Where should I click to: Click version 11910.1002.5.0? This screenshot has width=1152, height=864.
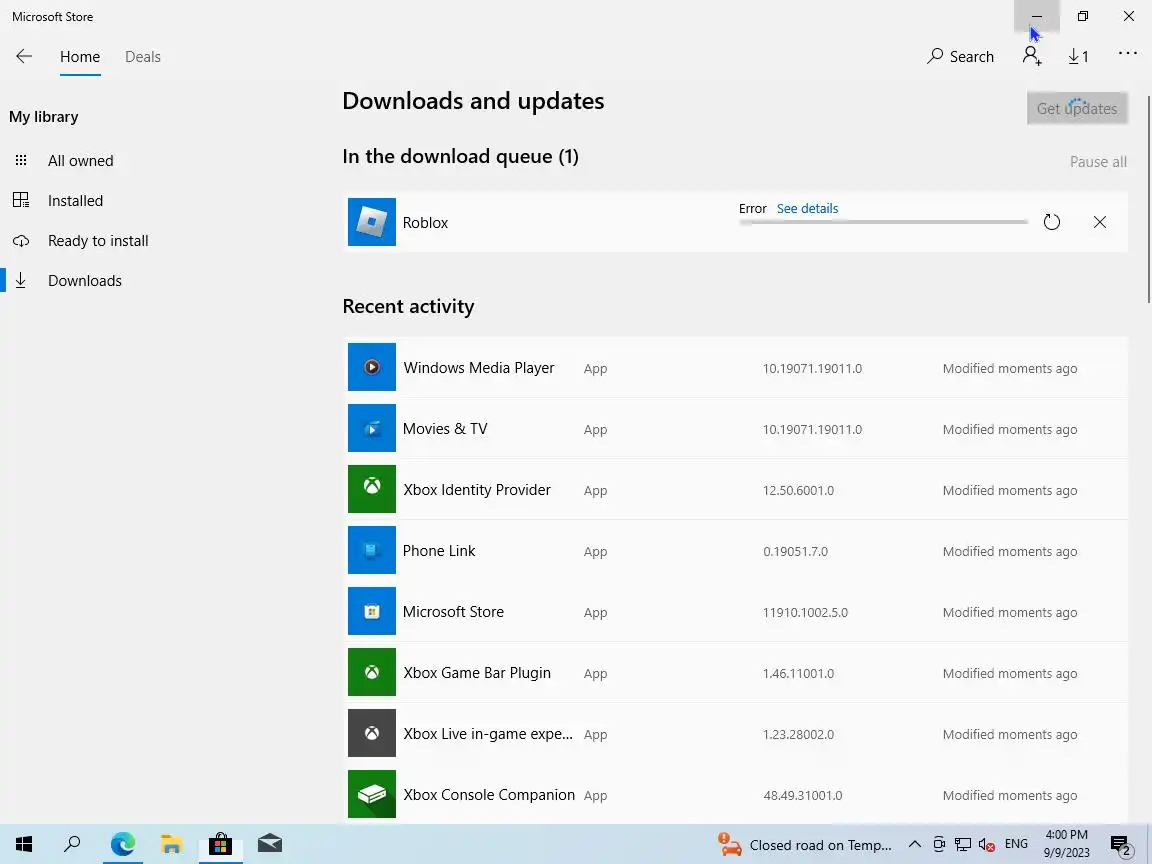click(x=805, y=613)
